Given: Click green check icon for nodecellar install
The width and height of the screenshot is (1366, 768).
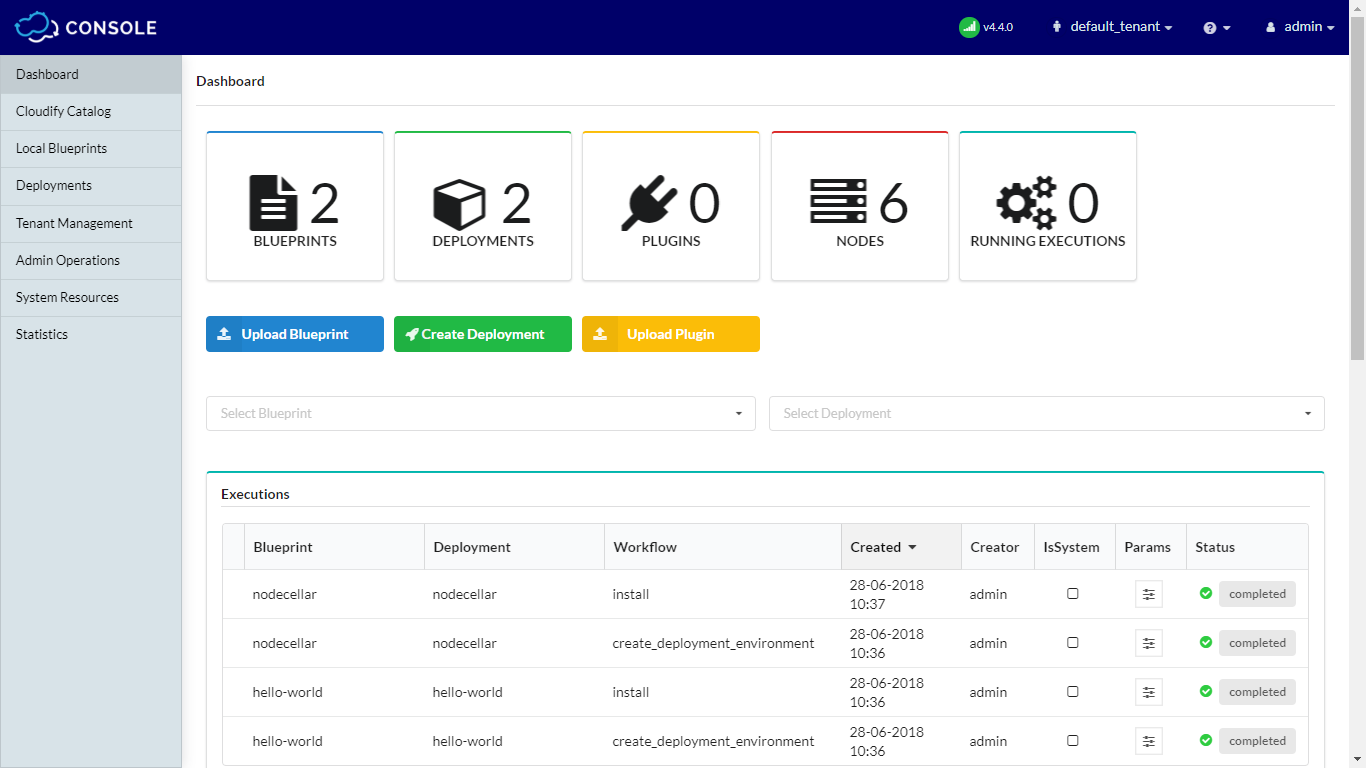Looking at the screenshot, I should pos(1206,593).
